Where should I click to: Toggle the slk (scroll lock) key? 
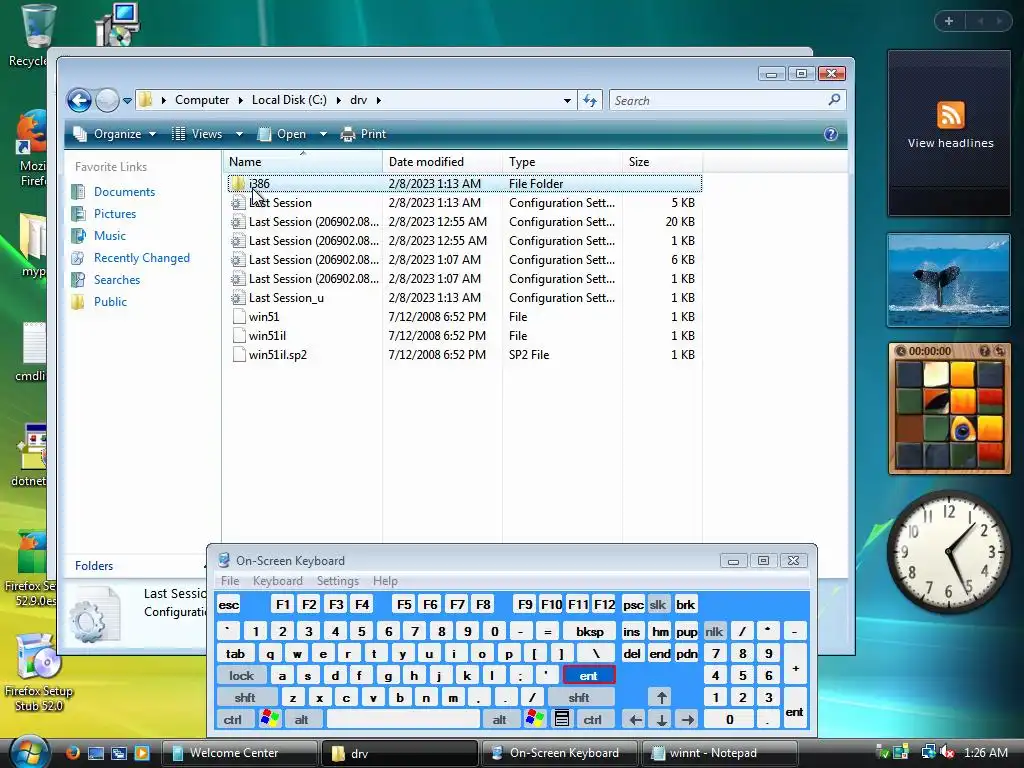click(658, 605)
